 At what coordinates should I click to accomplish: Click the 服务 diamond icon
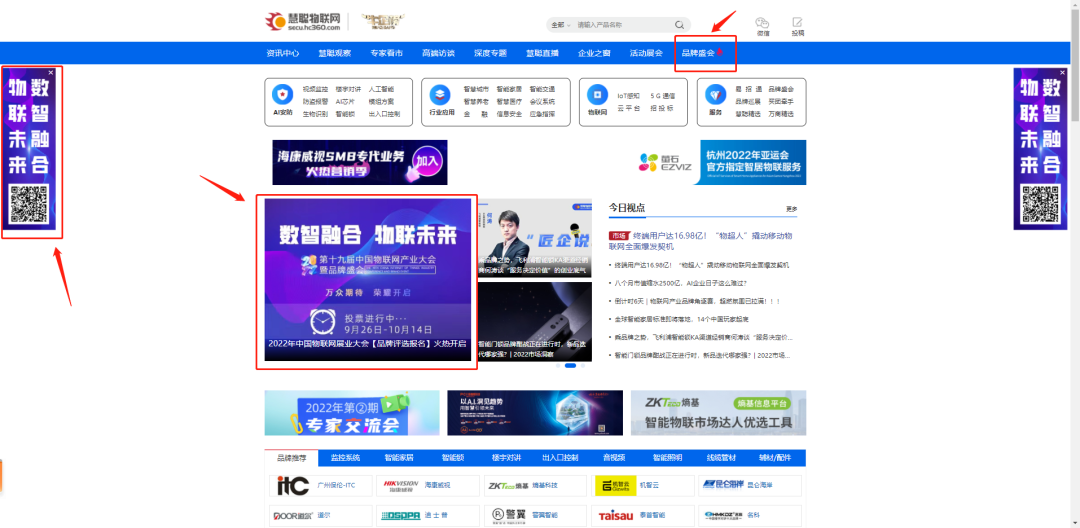[x=715, y=94]
